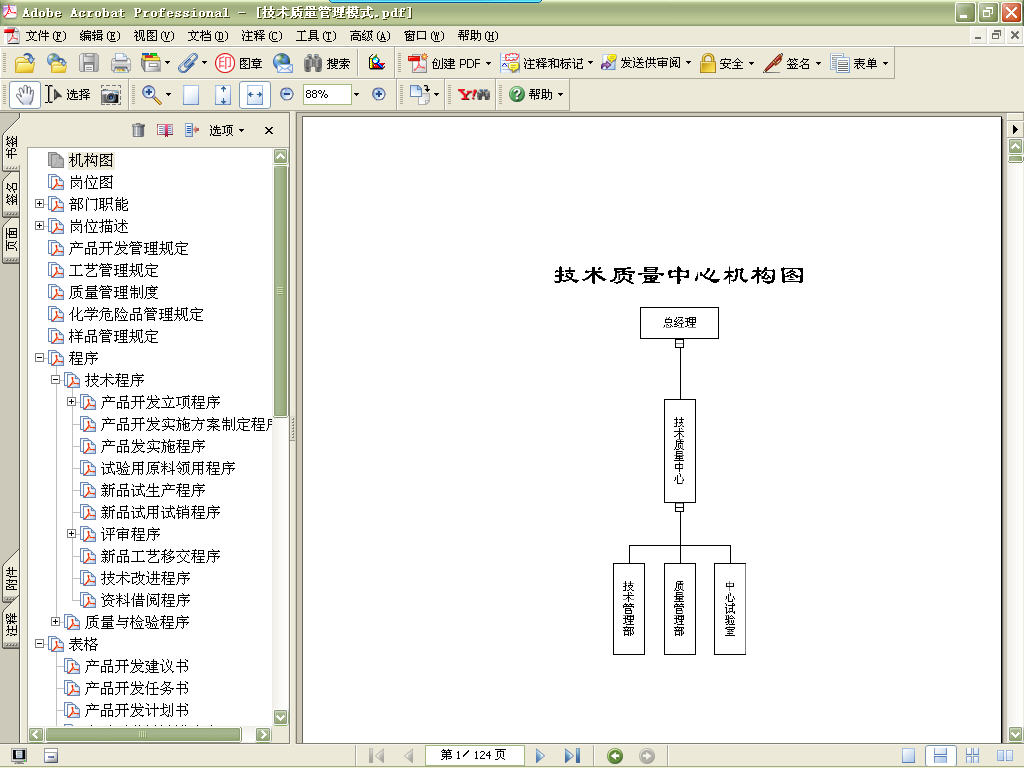The image size is (1024, 768).
Task: Open the 高级 menu
Action: (370, 36)
